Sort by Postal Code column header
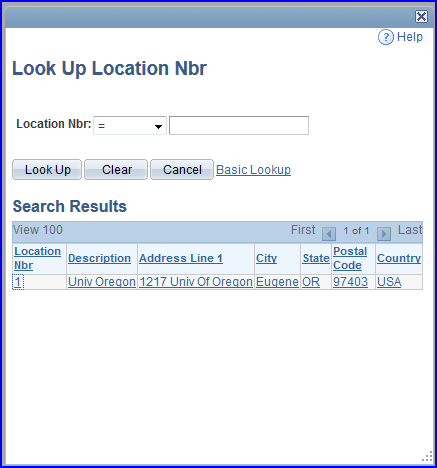Viewport: 437px width, 468px height. [350, 258]
